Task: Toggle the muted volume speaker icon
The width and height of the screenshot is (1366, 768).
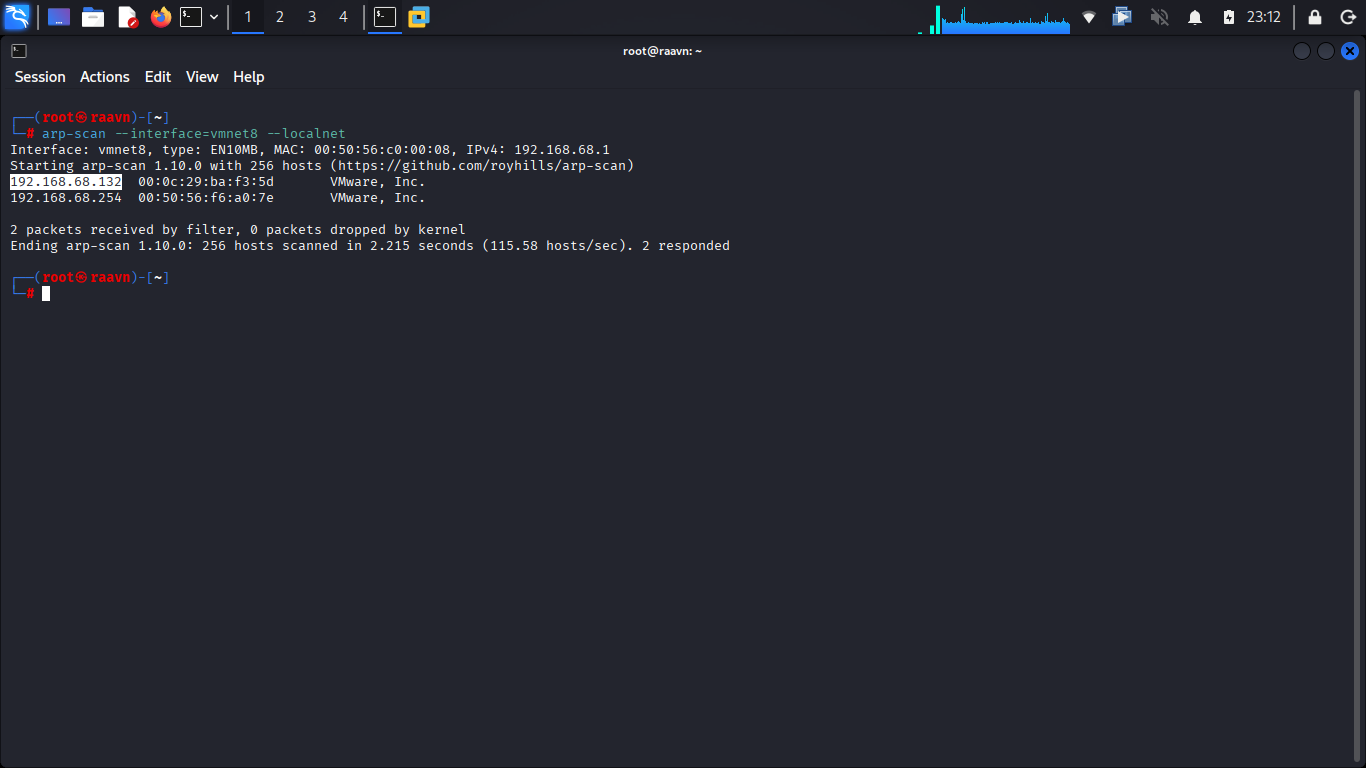Action: (1159, 17)
